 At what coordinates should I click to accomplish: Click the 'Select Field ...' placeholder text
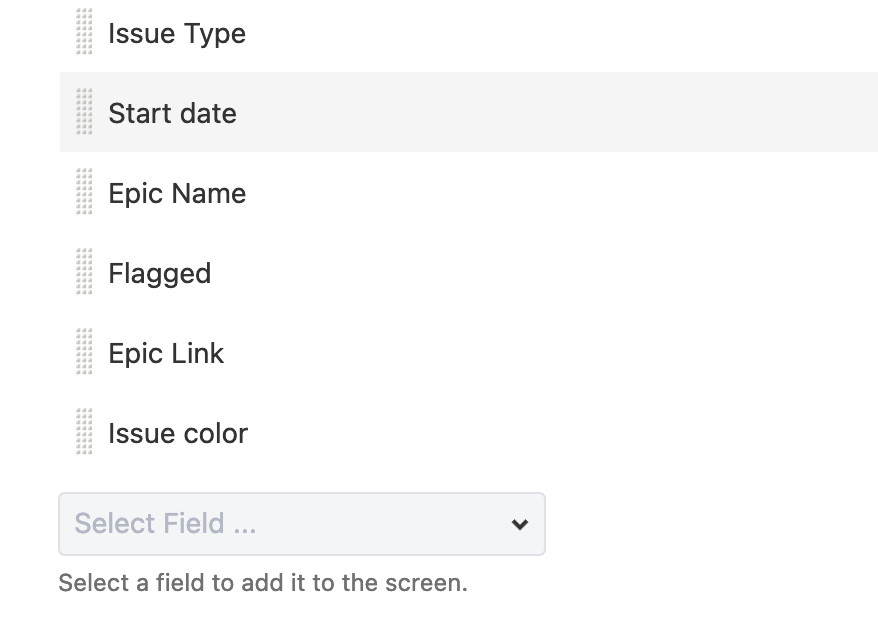(165, 524)
